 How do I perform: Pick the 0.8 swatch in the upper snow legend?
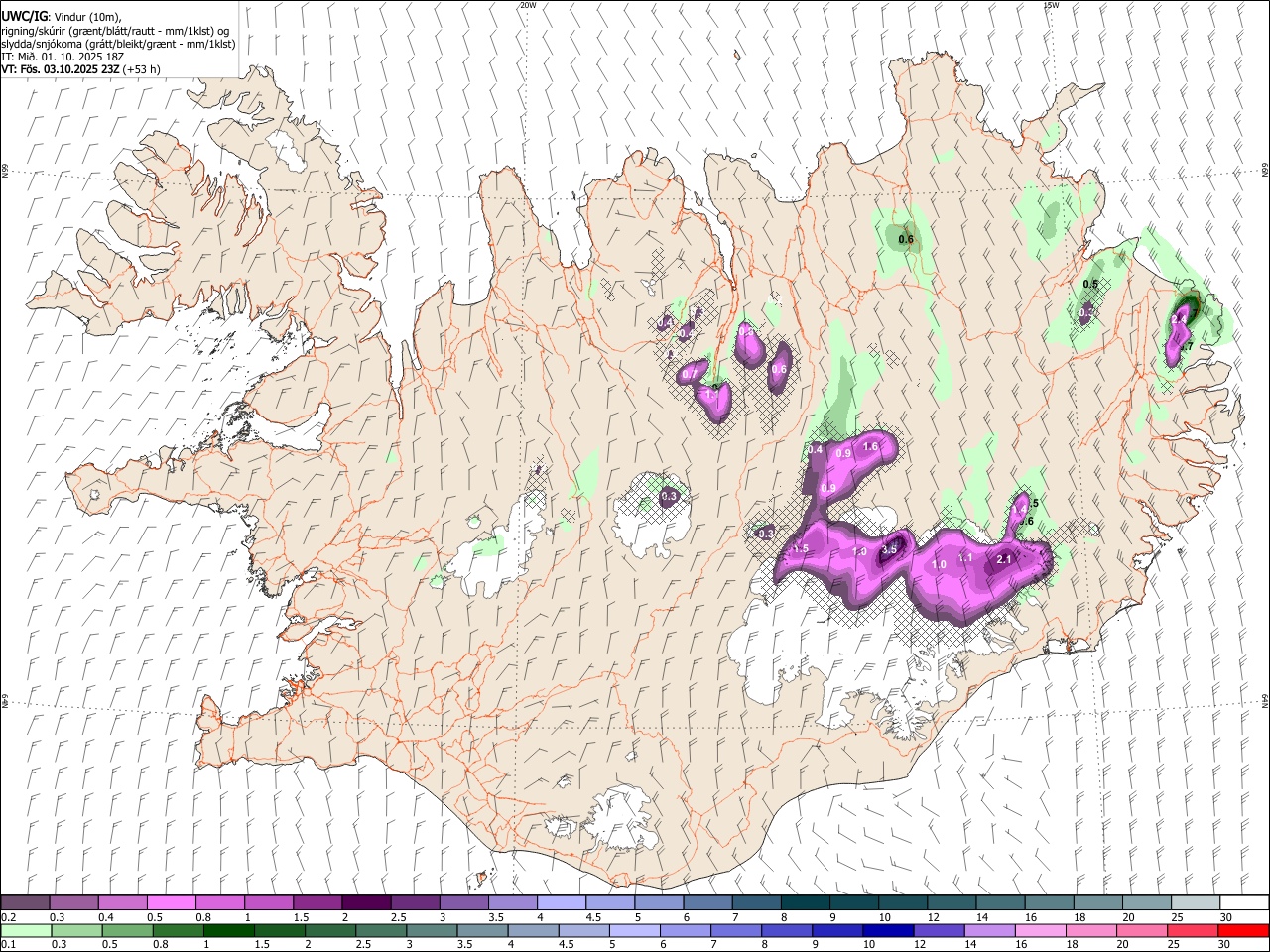click(220, 902)
